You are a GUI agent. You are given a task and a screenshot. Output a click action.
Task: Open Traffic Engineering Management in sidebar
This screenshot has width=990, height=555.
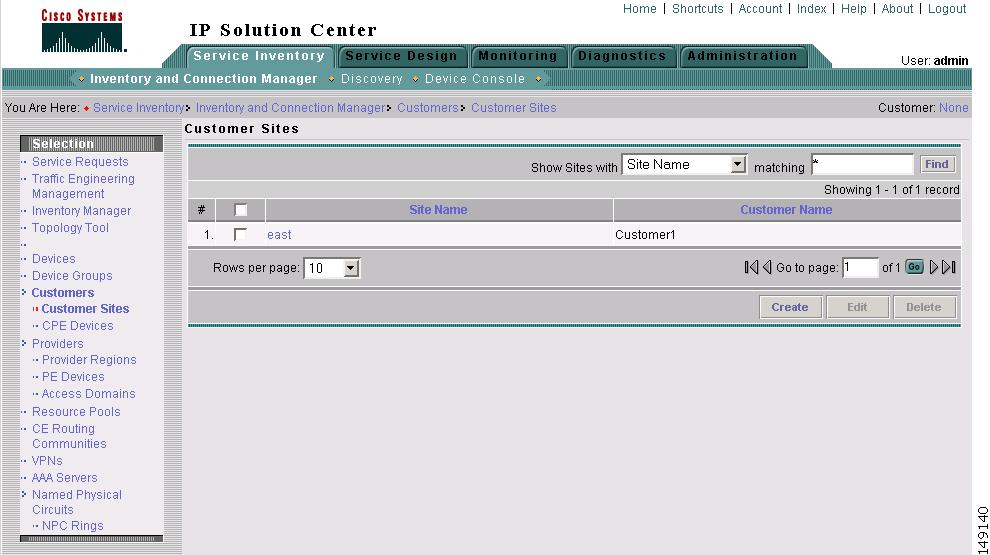(x=83, y=186)
